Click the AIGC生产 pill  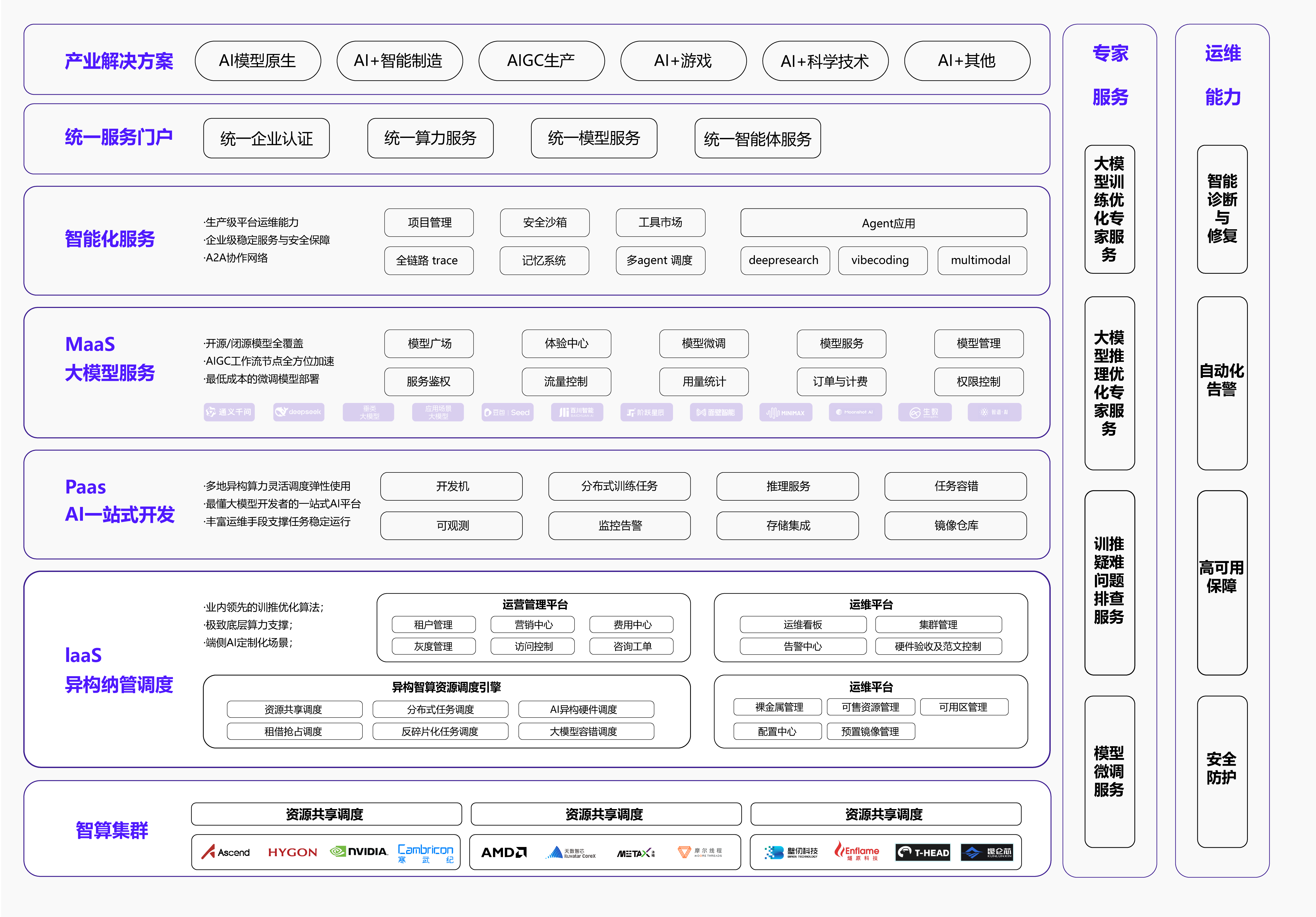tap(542, 61)
